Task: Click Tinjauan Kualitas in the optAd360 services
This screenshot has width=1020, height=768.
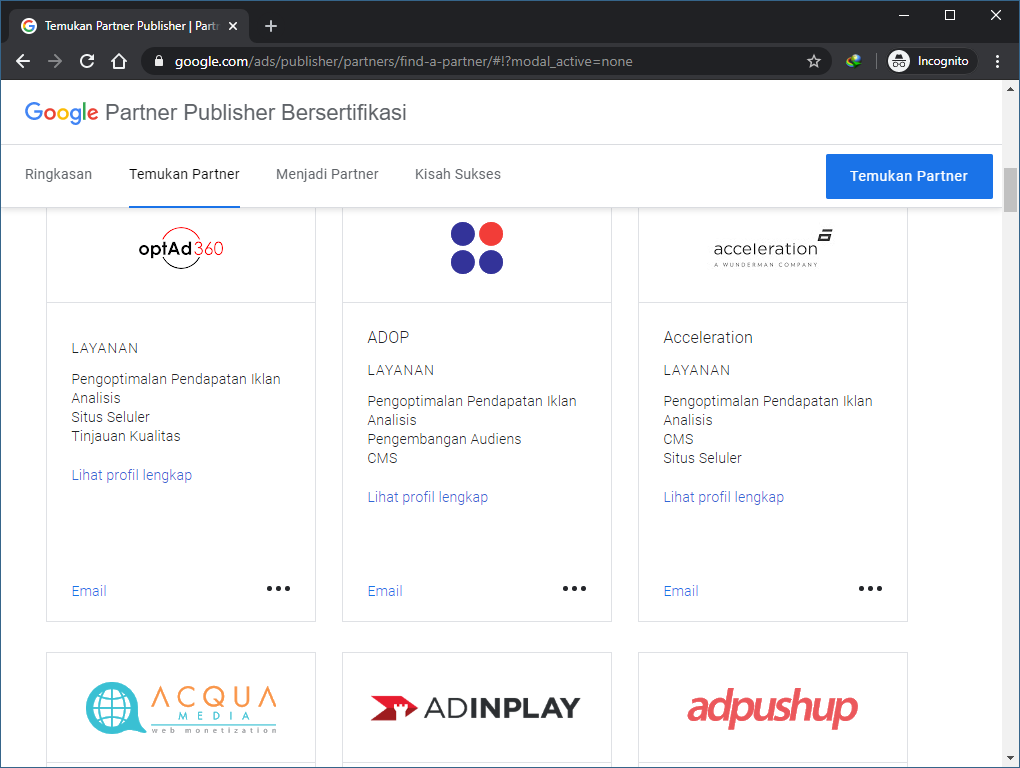Action: tap(126, 436)
